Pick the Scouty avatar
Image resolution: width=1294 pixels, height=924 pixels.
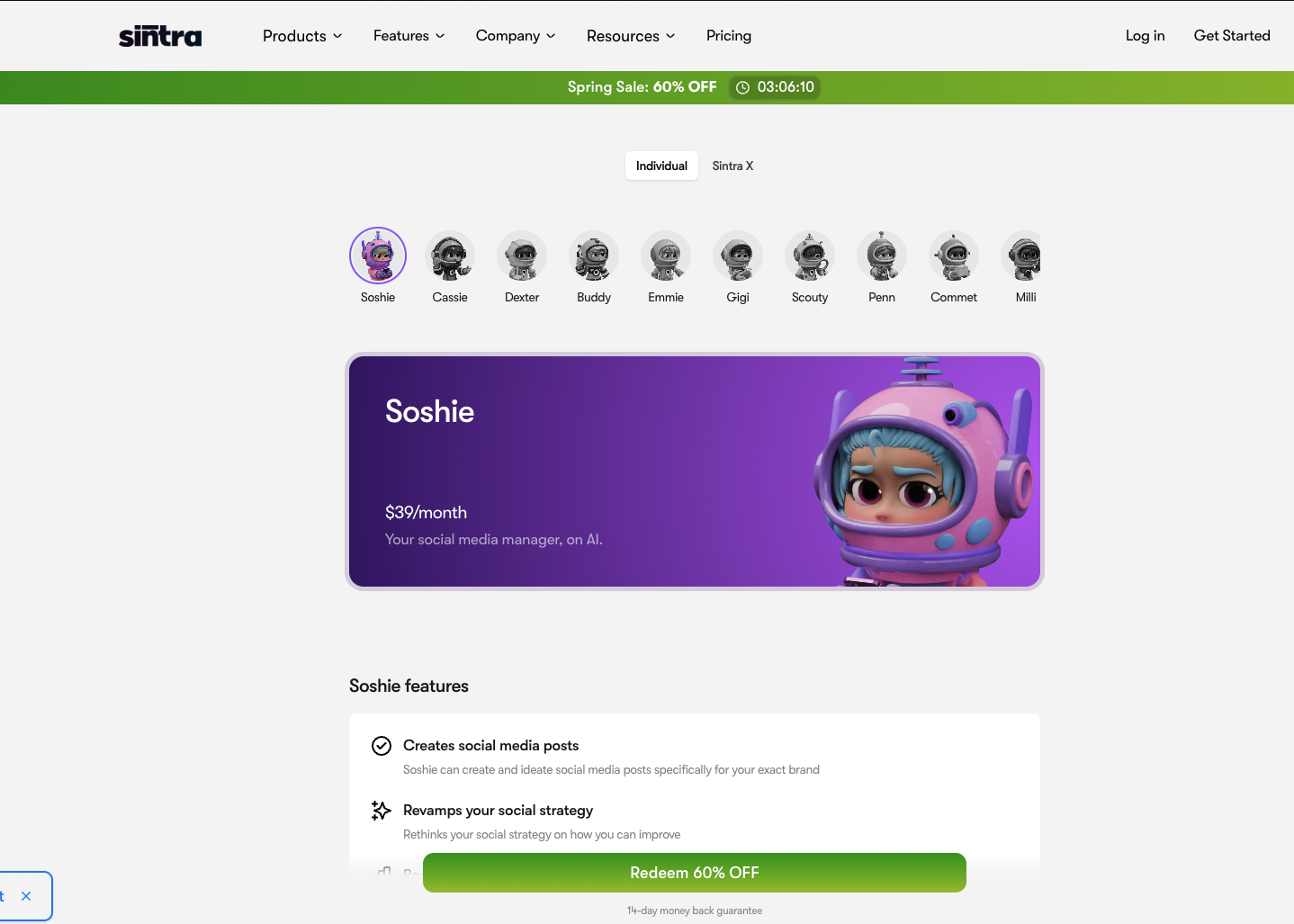pyautogui.click(x=810, y=256)
